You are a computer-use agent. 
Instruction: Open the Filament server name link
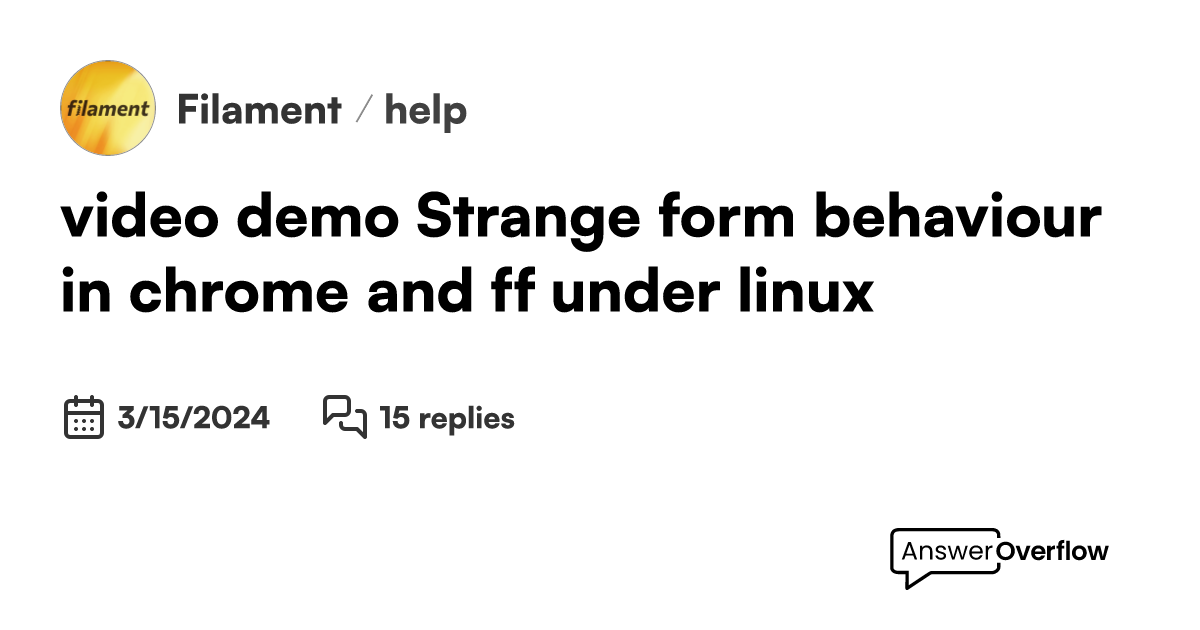click(259, 110)
